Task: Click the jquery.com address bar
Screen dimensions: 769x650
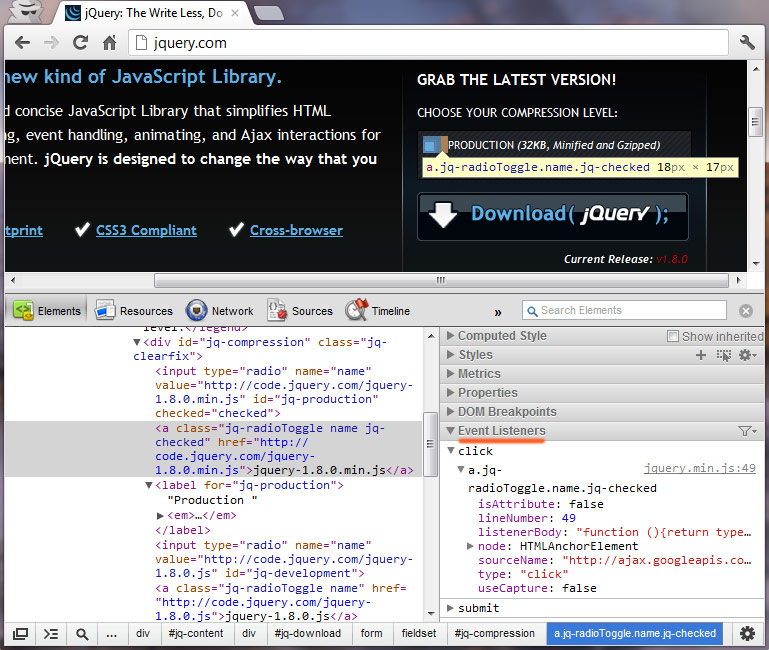Action: coord(428,43)
